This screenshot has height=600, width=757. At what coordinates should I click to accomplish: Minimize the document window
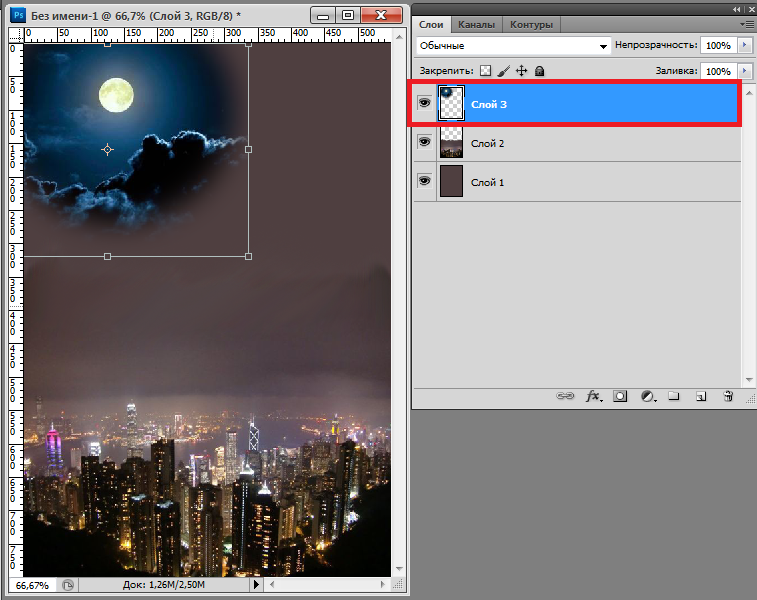[323, 15]
